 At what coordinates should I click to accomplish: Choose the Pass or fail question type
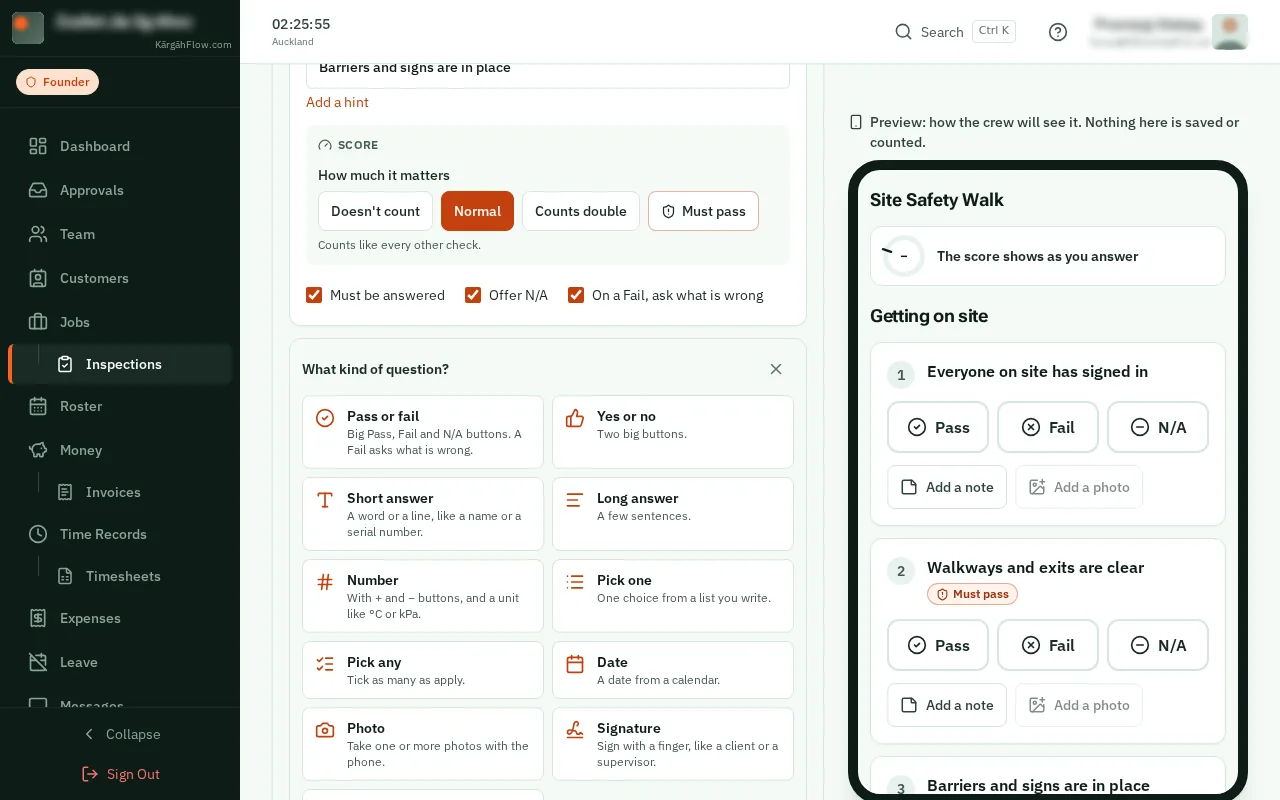click(423, 432)
